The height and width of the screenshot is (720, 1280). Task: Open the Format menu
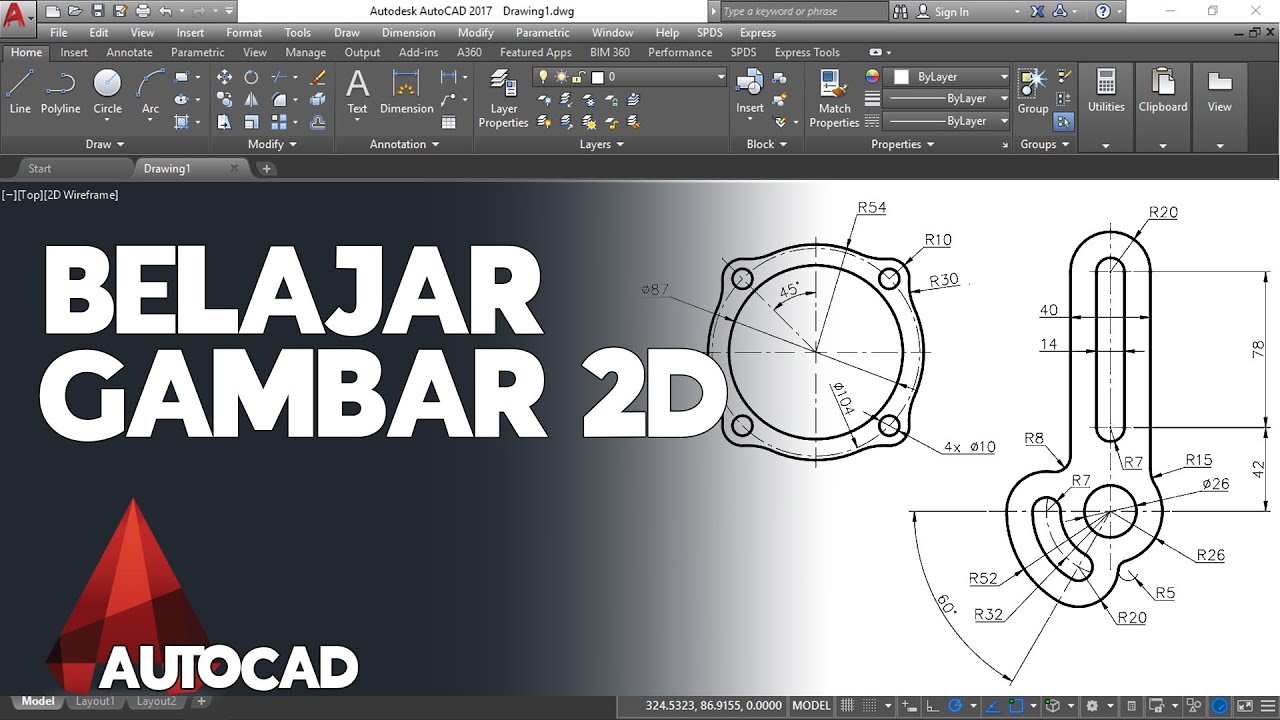(x=244, y=33)
